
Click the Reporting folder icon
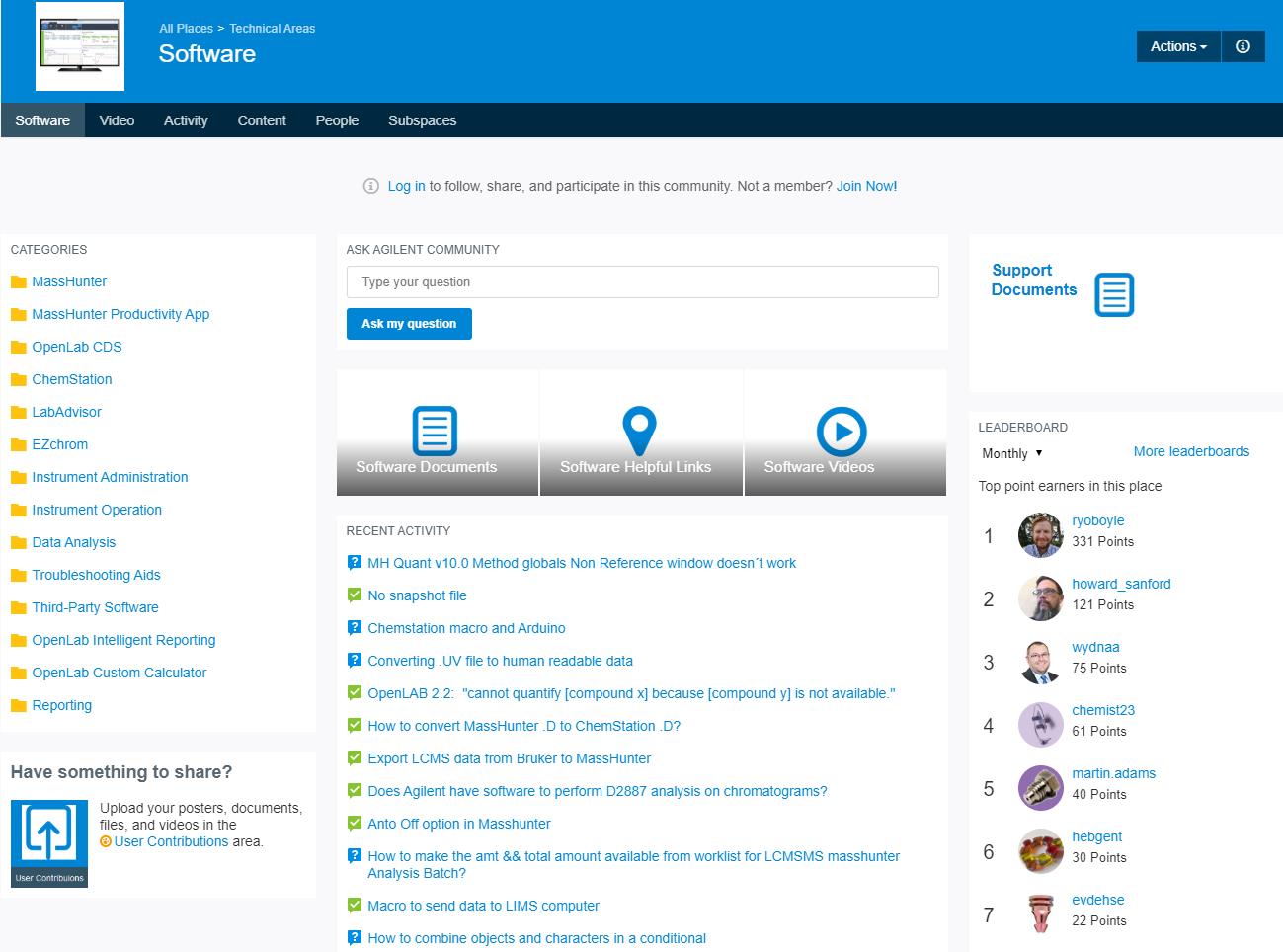pyautogui.click(x=18, y=706)
